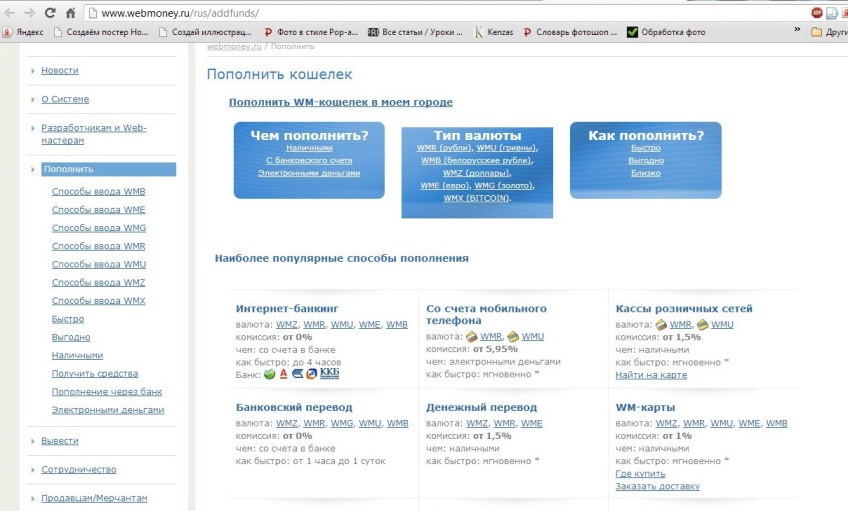The width and height of the screenshot is (848, 511).
Task: Open the Кассы розничных сетей heading
Action: (684, 309)
